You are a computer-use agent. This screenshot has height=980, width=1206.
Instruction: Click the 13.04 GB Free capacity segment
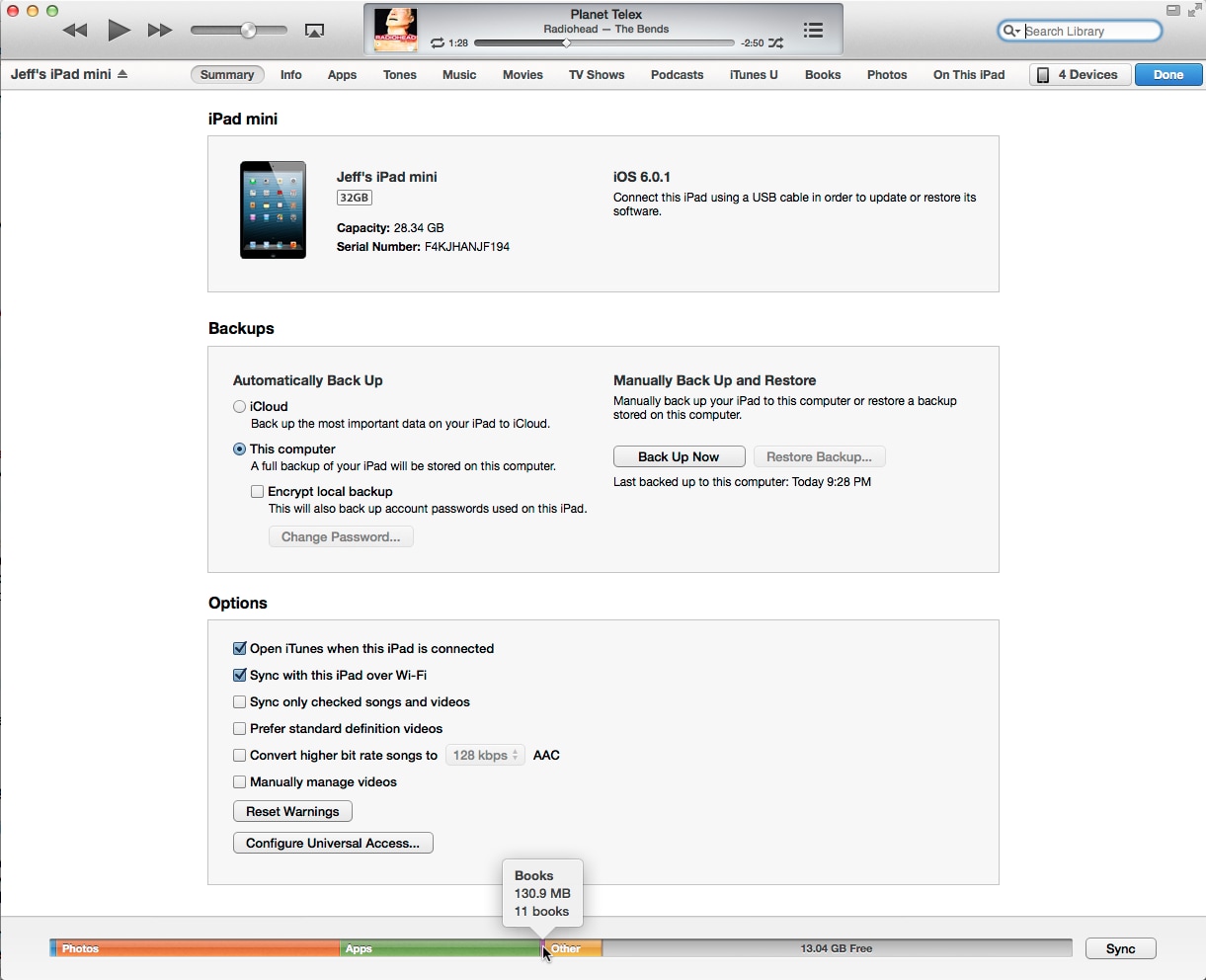838,949
